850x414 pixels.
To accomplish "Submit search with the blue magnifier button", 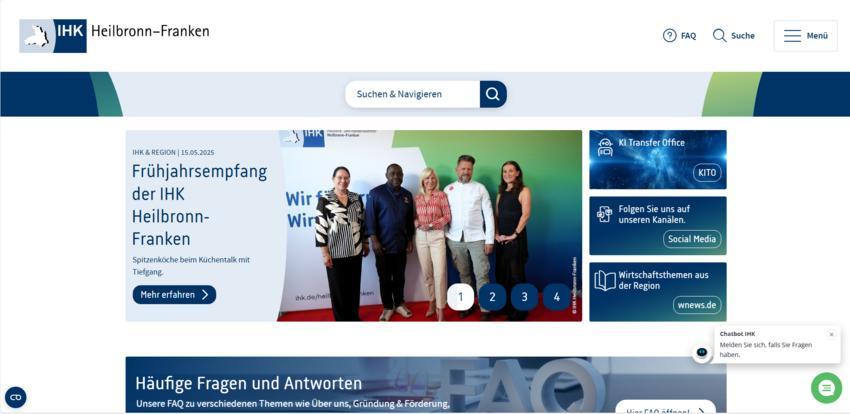I will [x=493, y=94].
